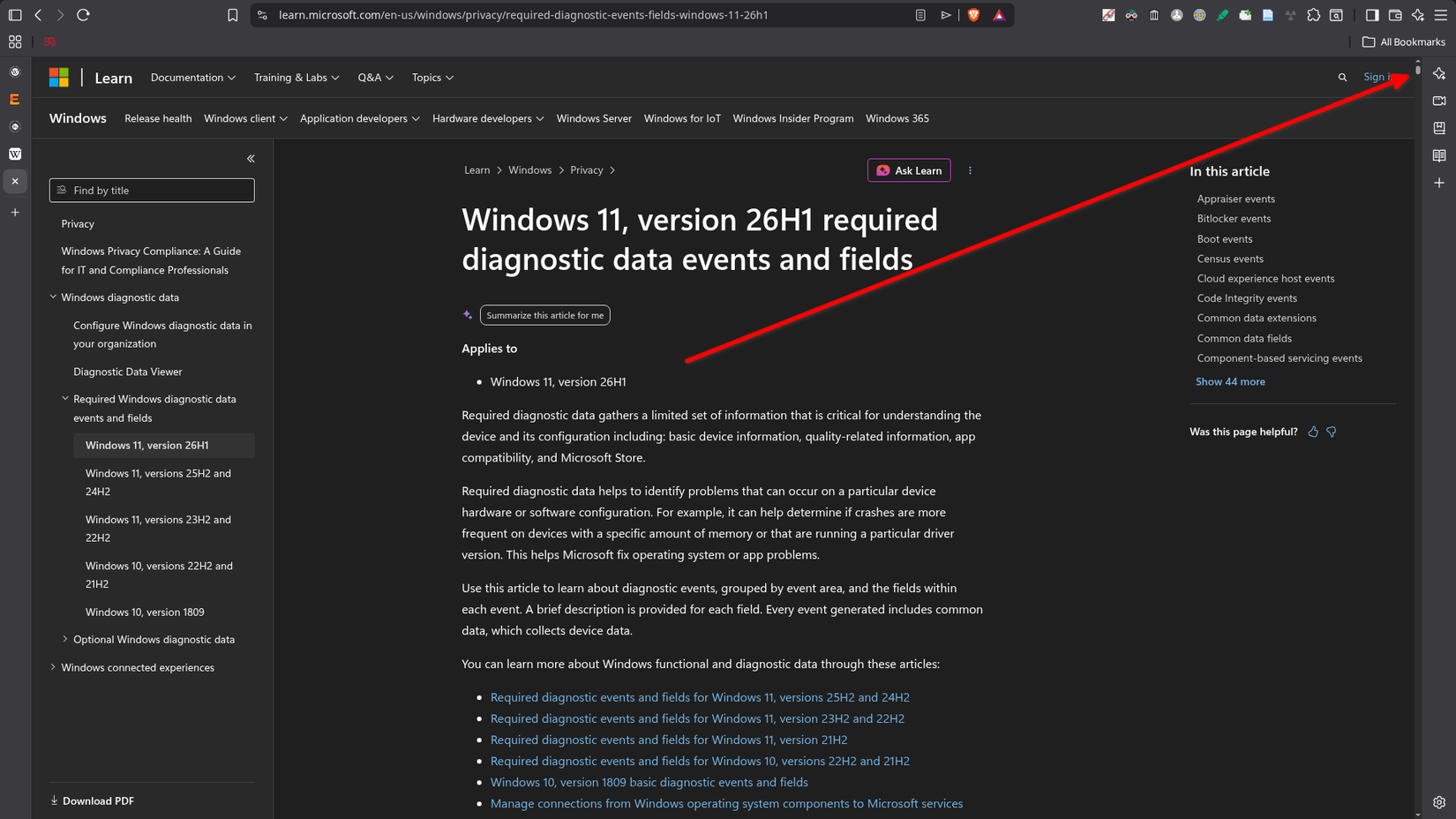Click the Ask Learn button
The image size is (1456, 819).
(909, 170)
